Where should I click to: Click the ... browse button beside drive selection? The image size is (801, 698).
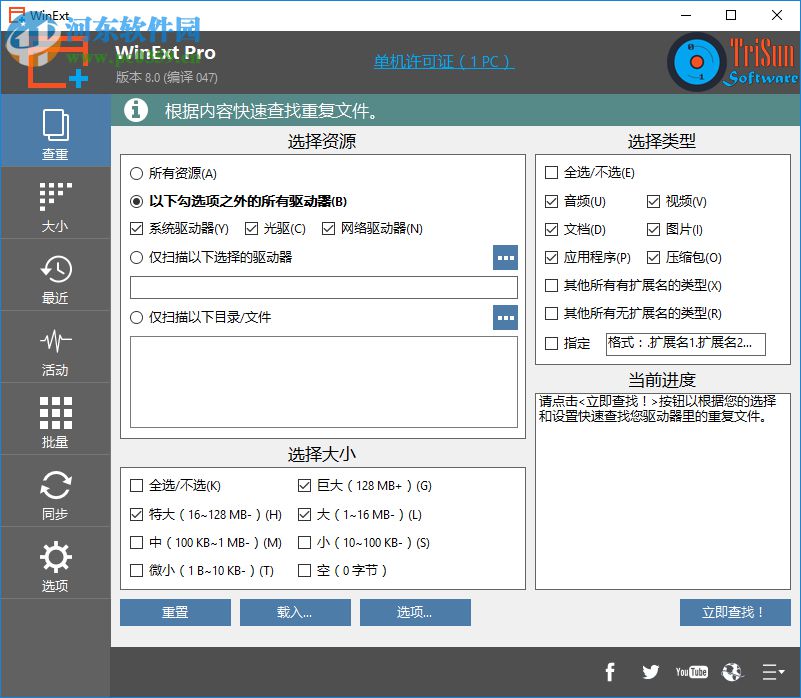(x=506, y=258)
